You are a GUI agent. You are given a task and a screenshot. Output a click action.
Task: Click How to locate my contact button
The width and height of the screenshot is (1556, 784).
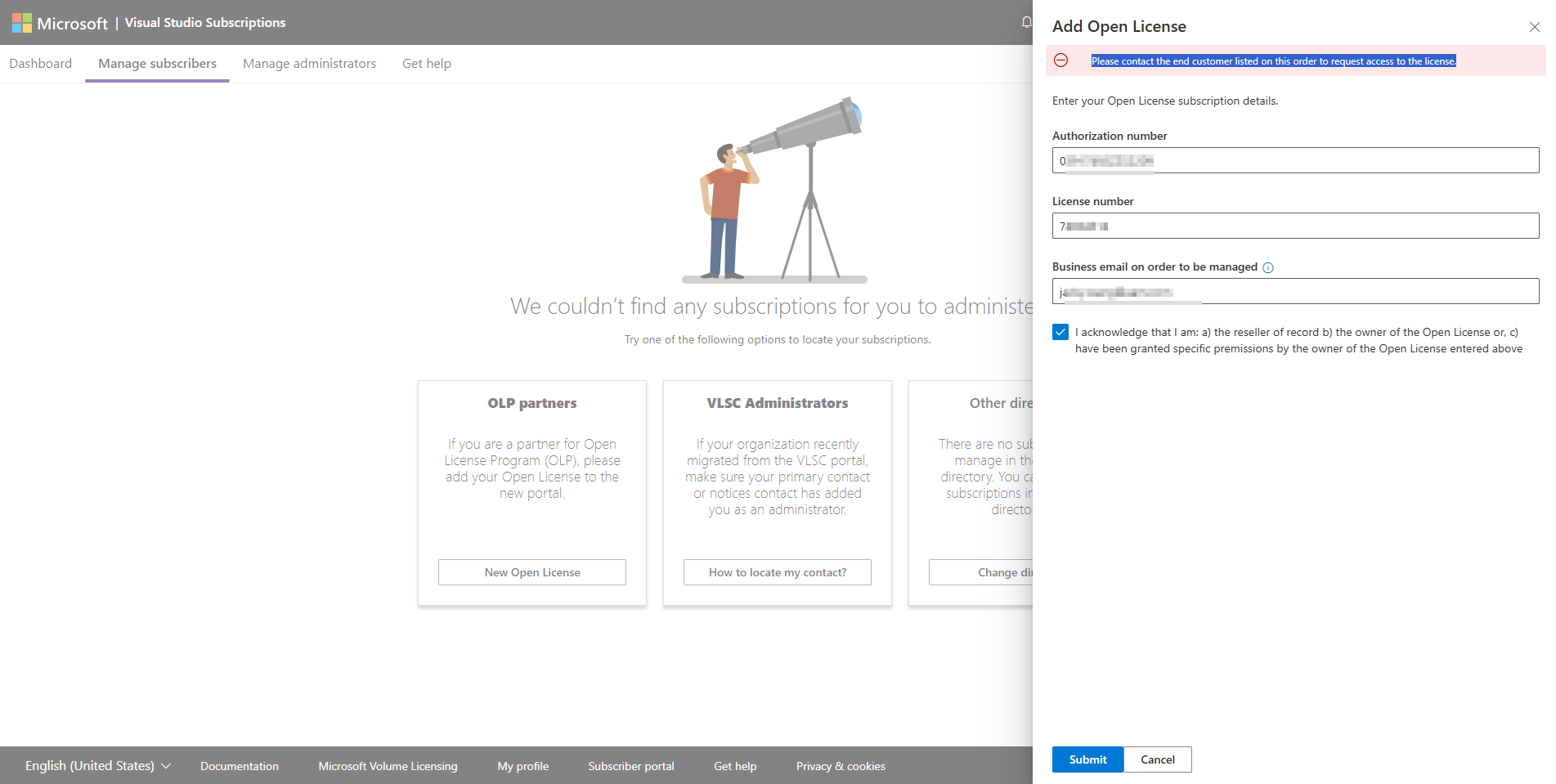click(x=778, y=572)
